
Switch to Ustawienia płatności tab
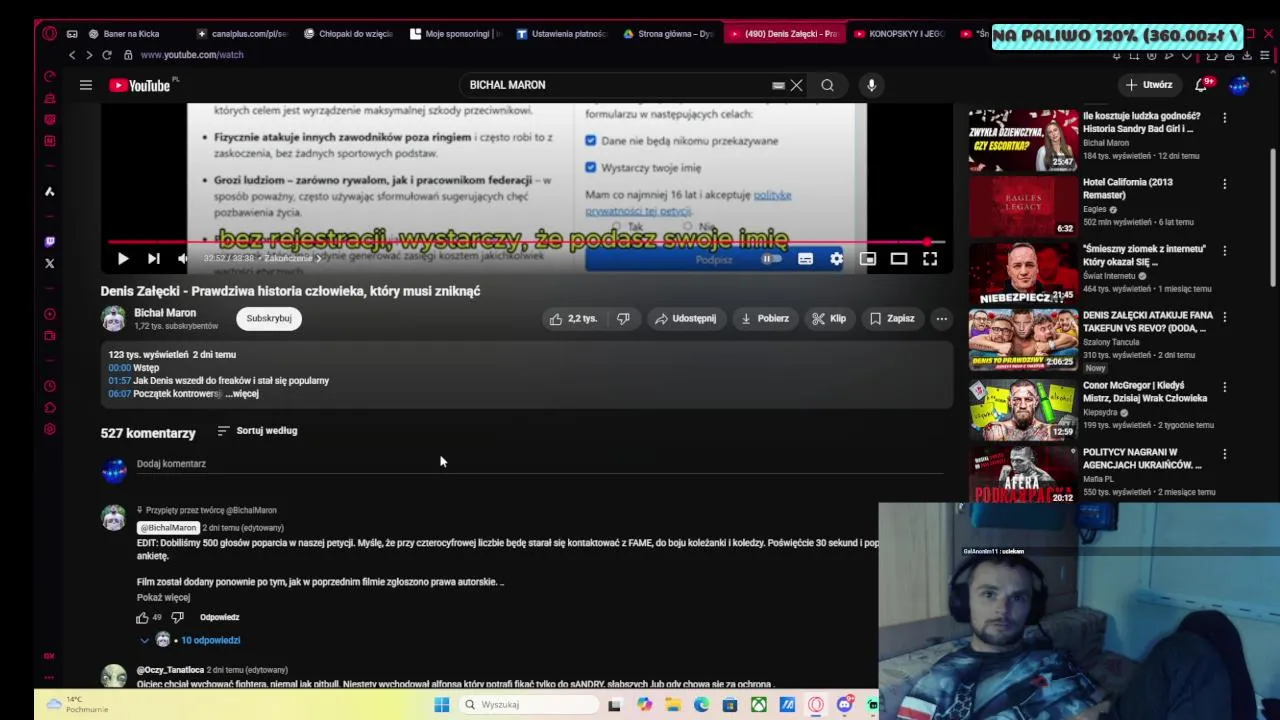pyautogui.click(x=562, y=34)
